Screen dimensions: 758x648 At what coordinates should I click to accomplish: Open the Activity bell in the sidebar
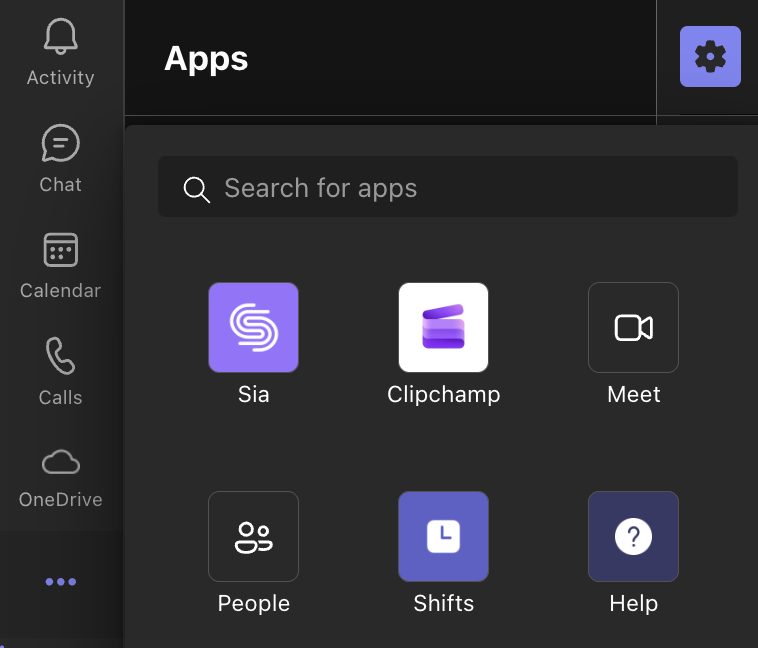60,52
